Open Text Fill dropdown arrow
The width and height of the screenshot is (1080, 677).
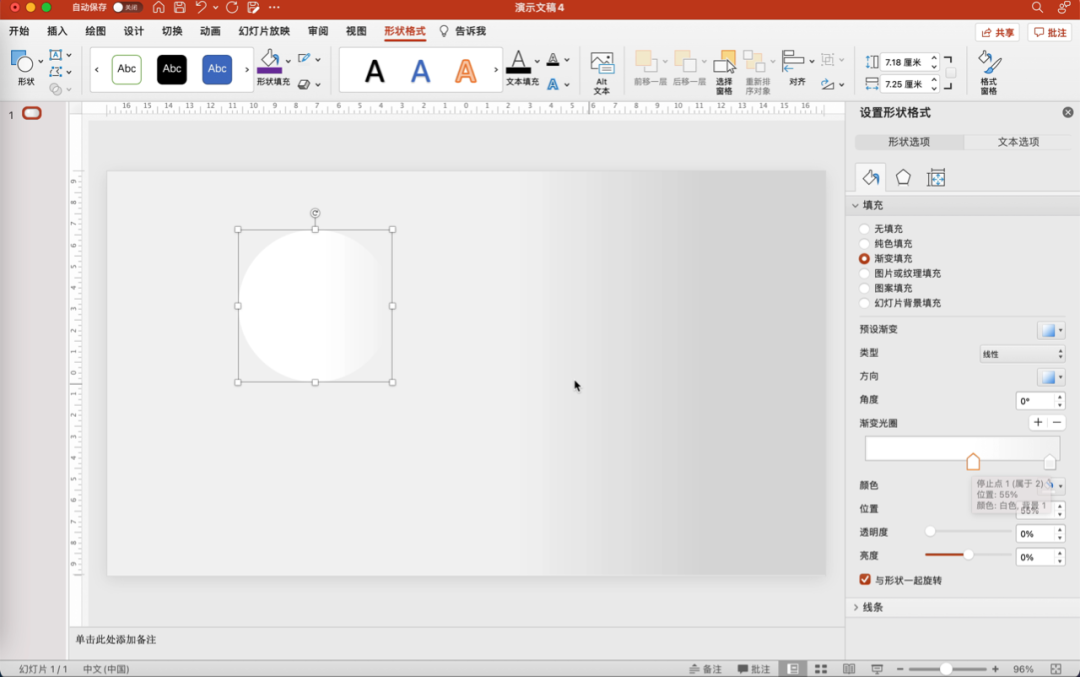pos(537,61)
